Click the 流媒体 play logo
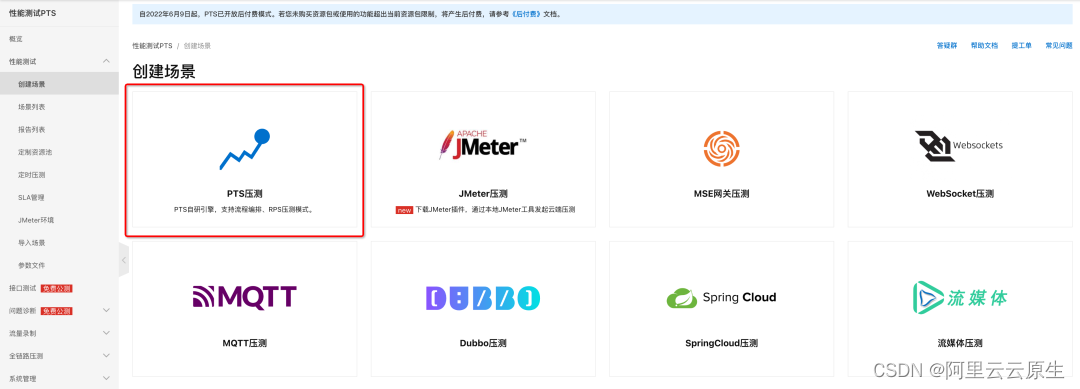Viewport: 1080px width, 389px height. click(x=959, y=296)
